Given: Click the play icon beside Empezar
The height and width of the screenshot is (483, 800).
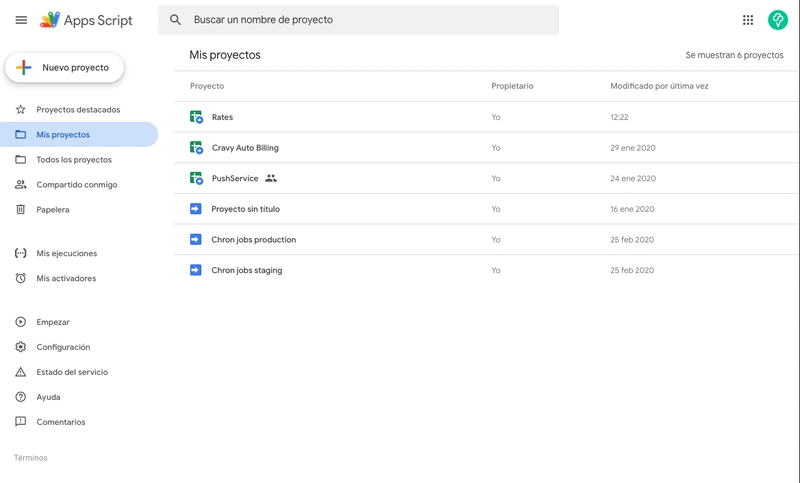Looking at the screenshot, I should [x=20, y=322].
